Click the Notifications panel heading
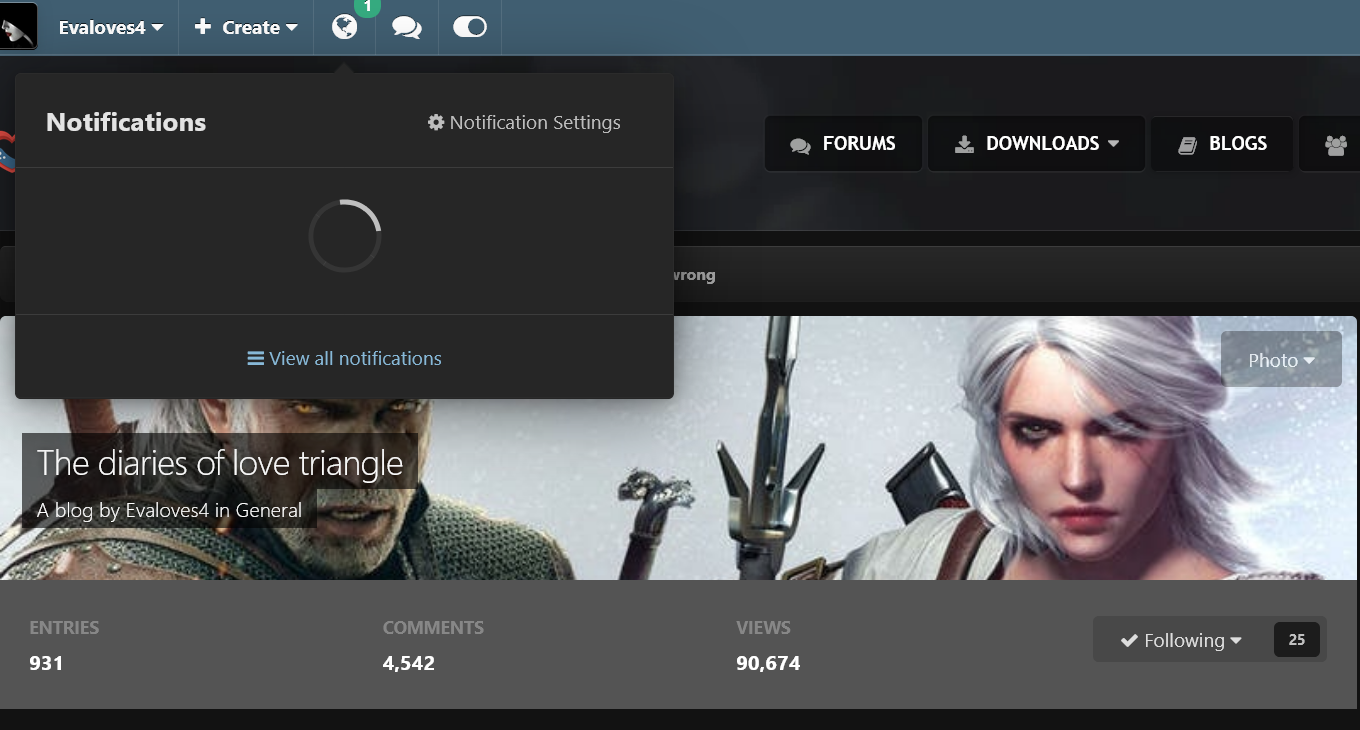The image size is (1360, 730). [x=126, y=122]
